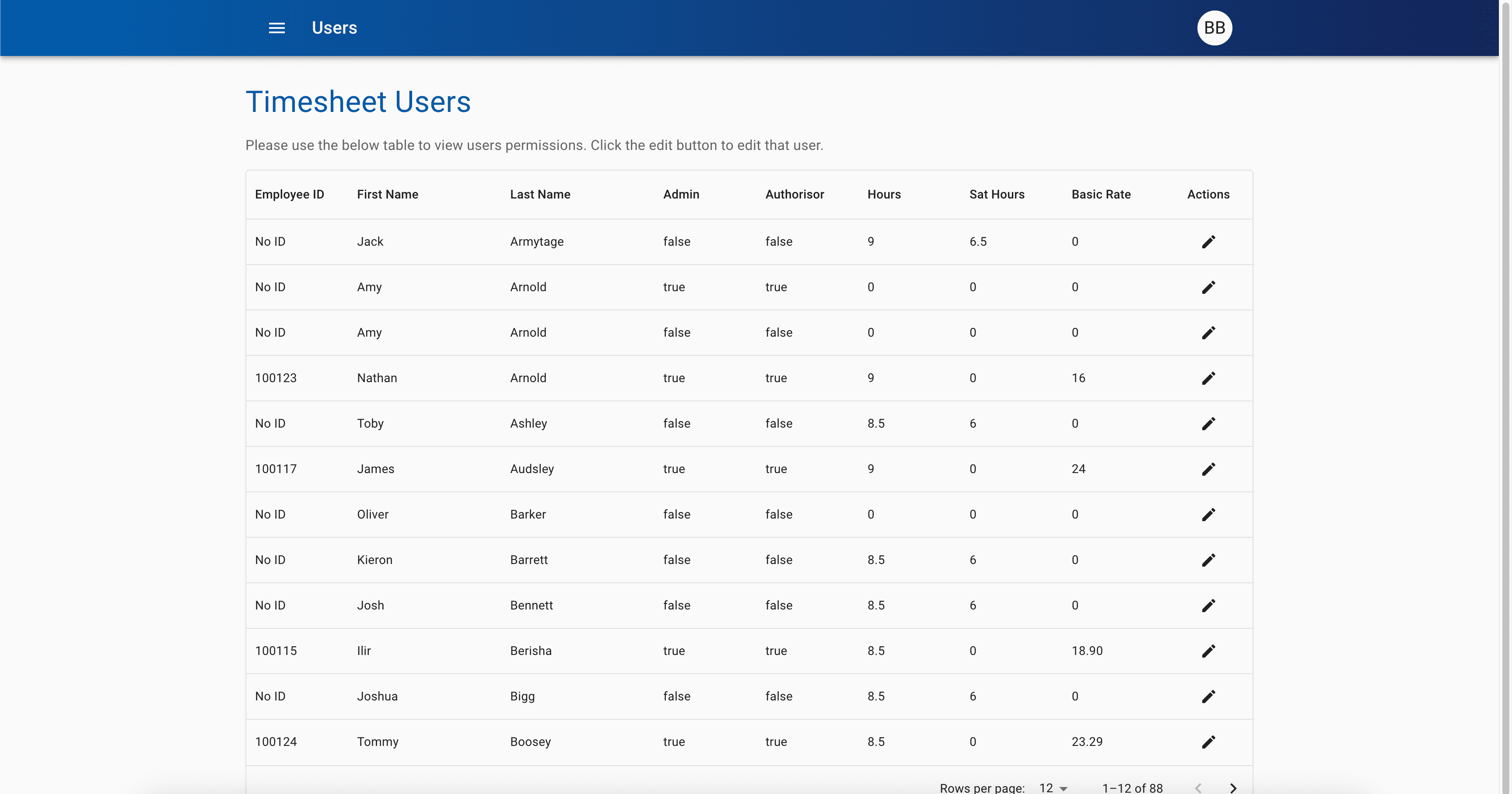Open edit for Toby Ashley
This screenshot has width=1512, height=794.
click(x=1208, y=423)
